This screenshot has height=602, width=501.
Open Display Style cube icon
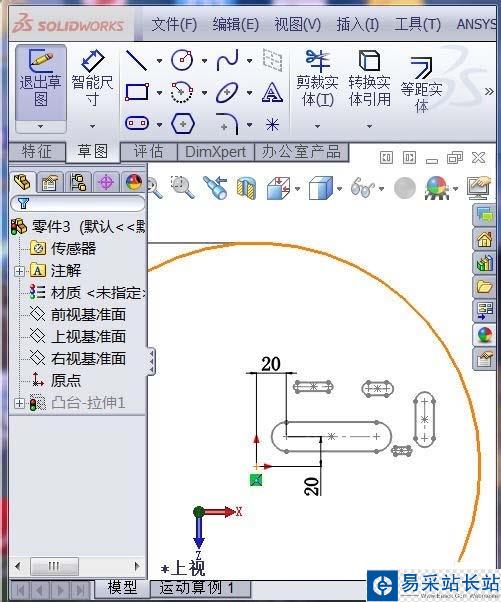tap(321, 188)
